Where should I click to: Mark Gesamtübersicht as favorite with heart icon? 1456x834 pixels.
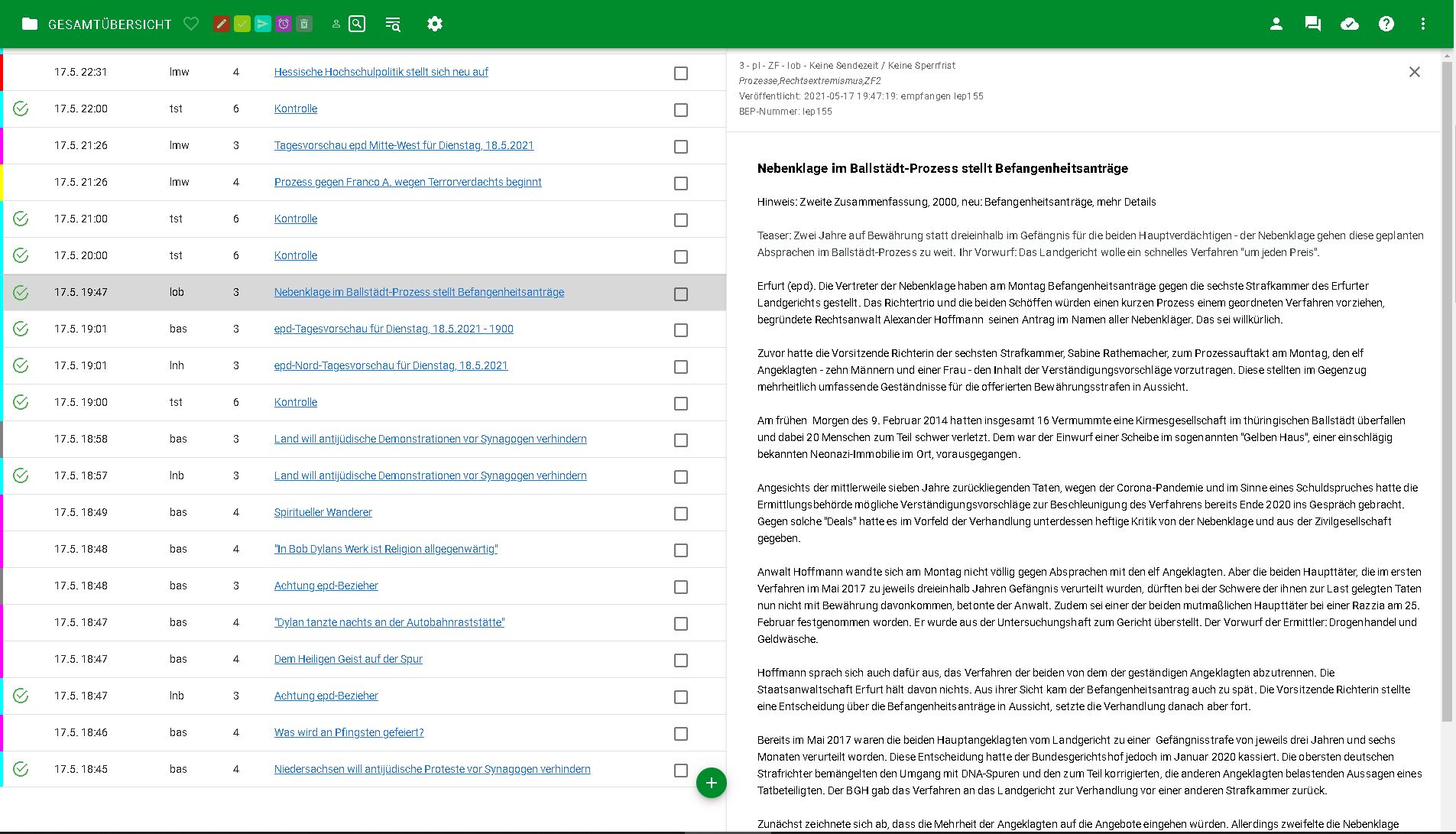(x=191, y=24)
